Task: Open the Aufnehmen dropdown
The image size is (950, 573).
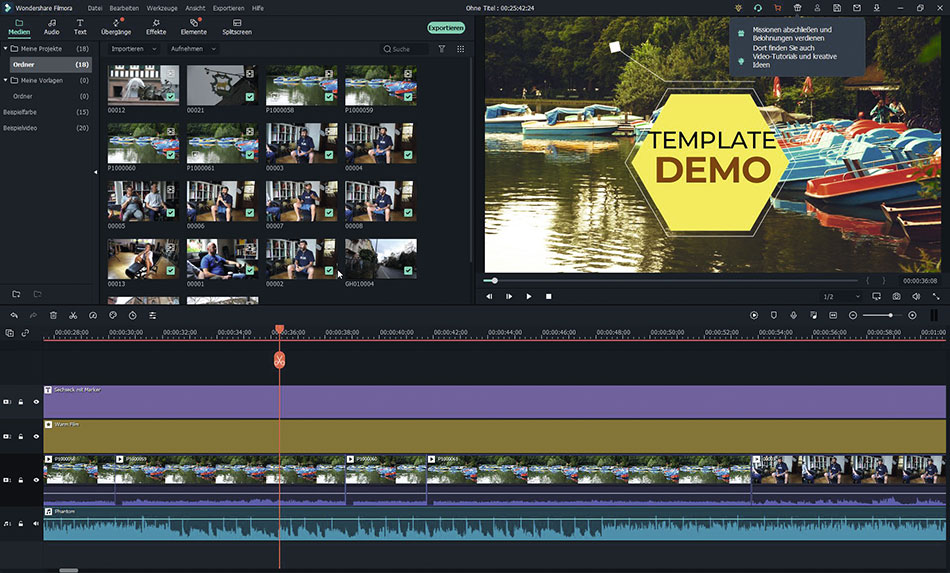Action: (x=193, y=49)
